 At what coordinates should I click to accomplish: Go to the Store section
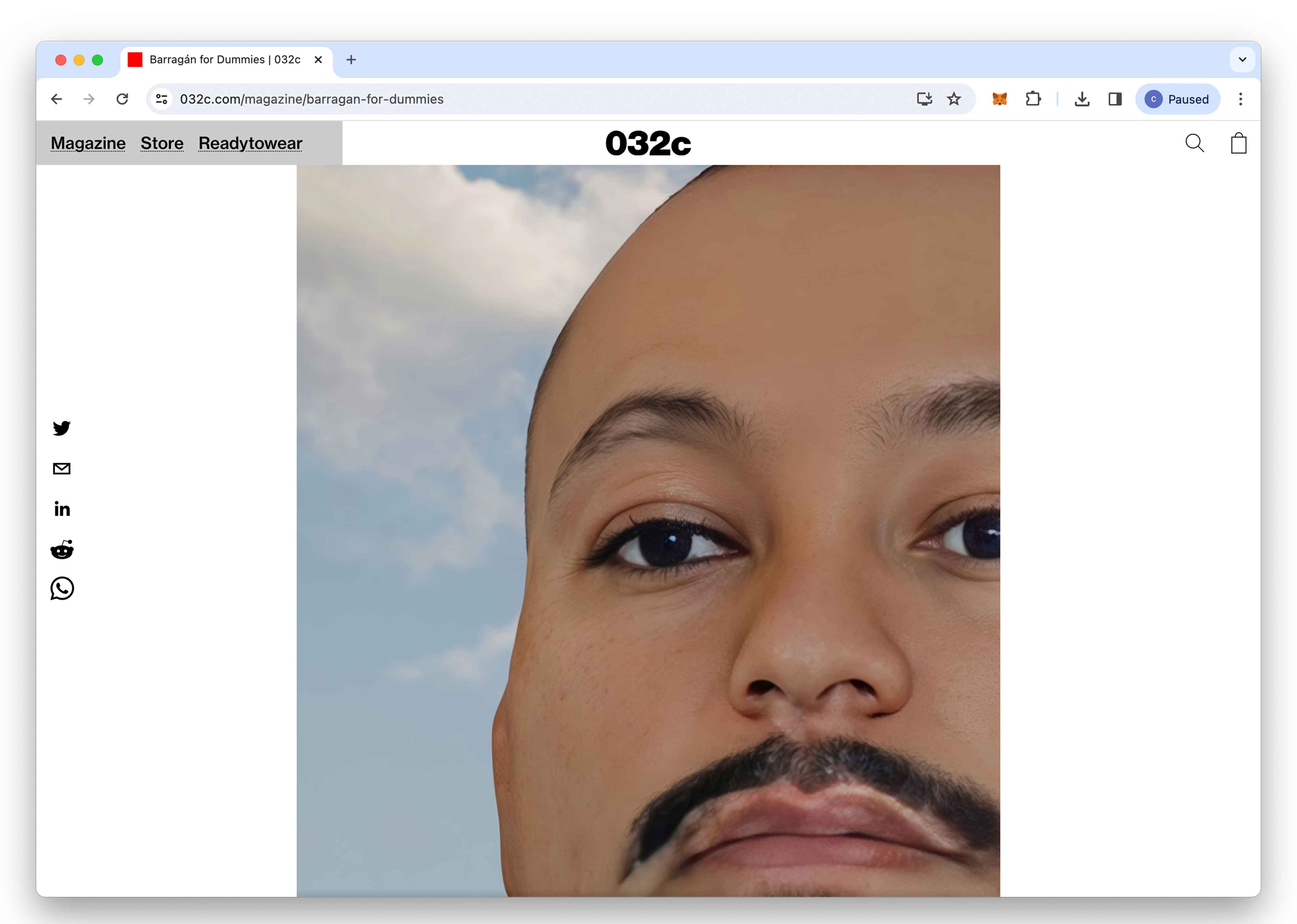point(162,143)
